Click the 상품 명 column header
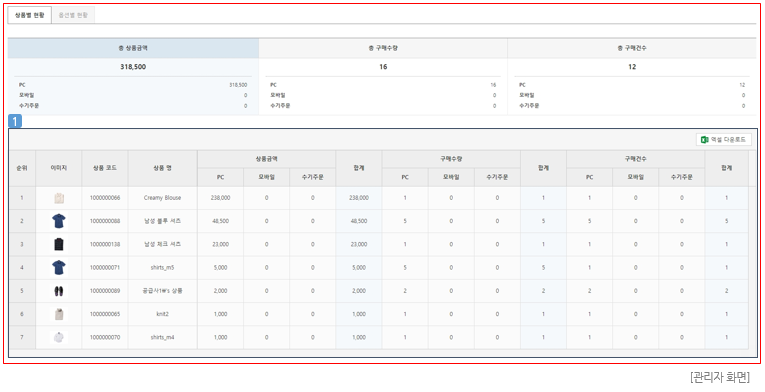Screen dimensions: 765x392 162,168
